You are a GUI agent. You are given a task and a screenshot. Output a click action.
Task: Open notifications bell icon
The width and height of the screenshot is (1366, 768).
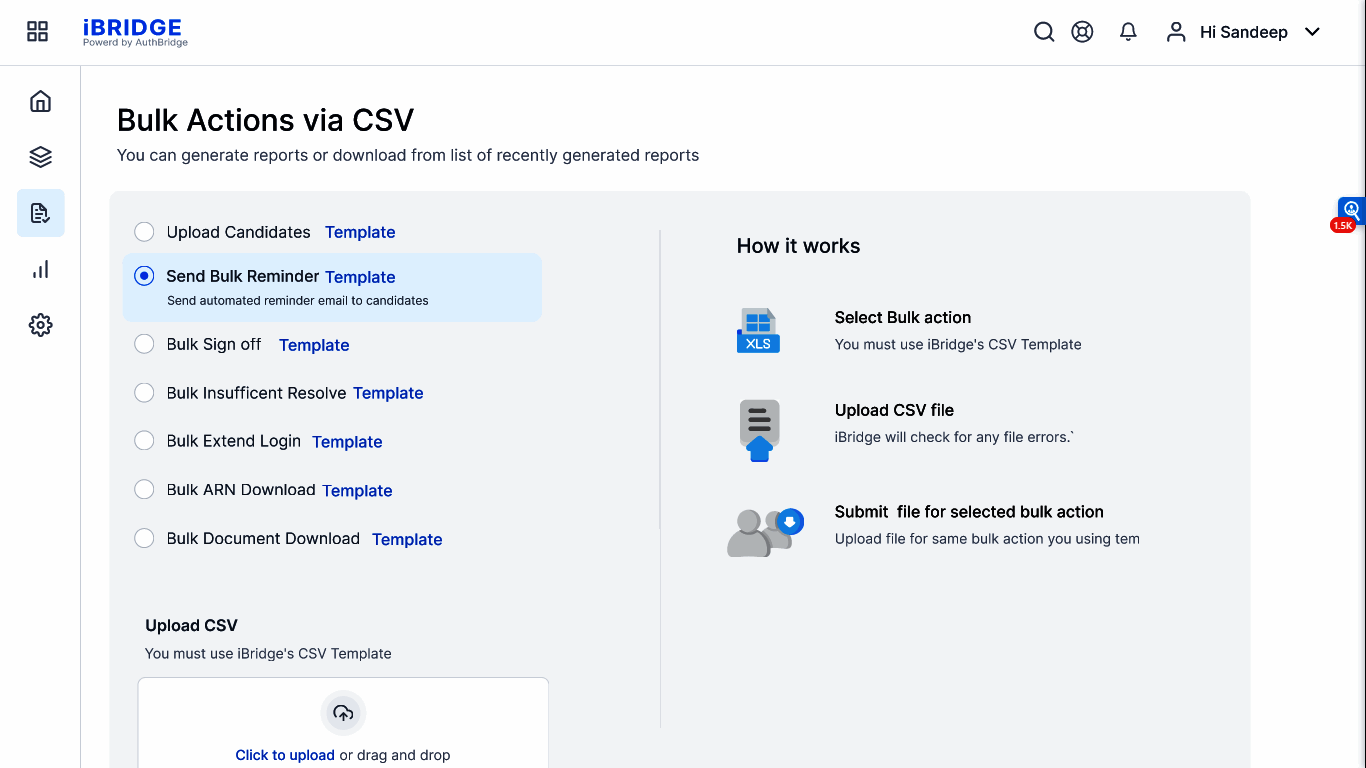point(1128,32)
